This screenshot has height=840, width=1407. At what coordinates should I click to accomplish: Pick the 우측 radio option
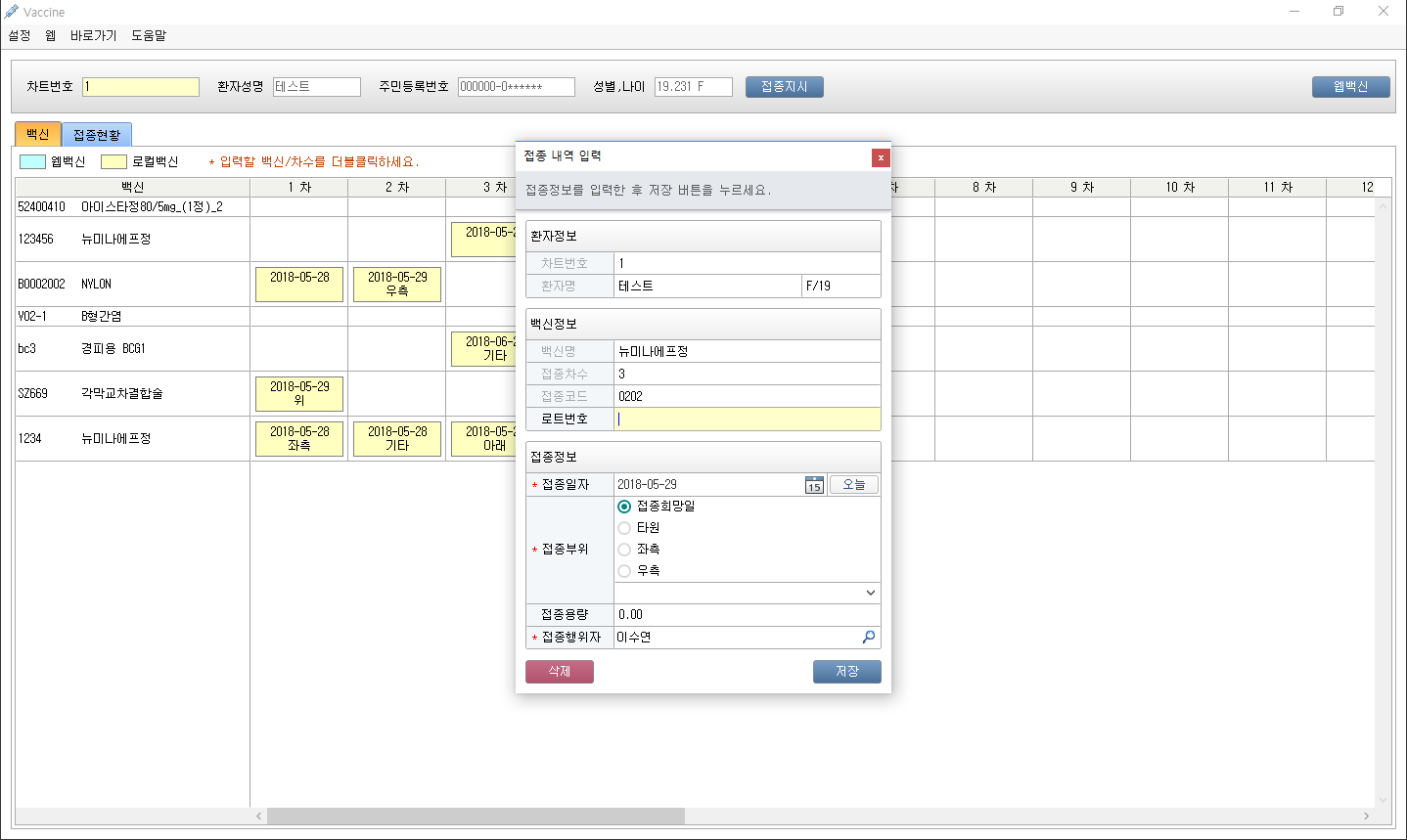624,571
